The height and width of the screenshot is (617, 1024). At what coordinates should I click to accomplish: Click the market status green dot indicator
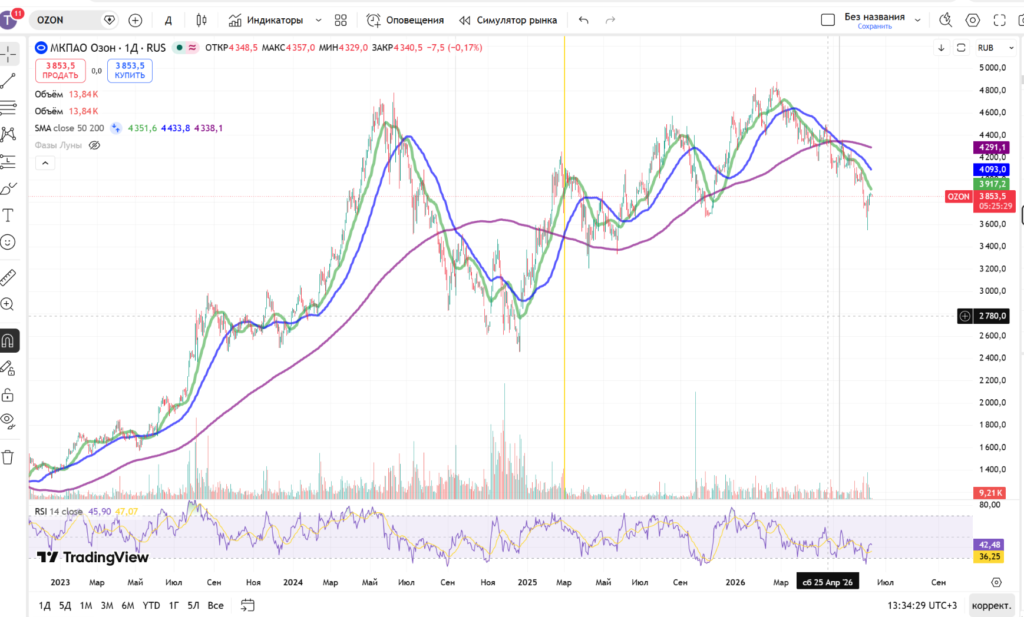pos(179,48)
